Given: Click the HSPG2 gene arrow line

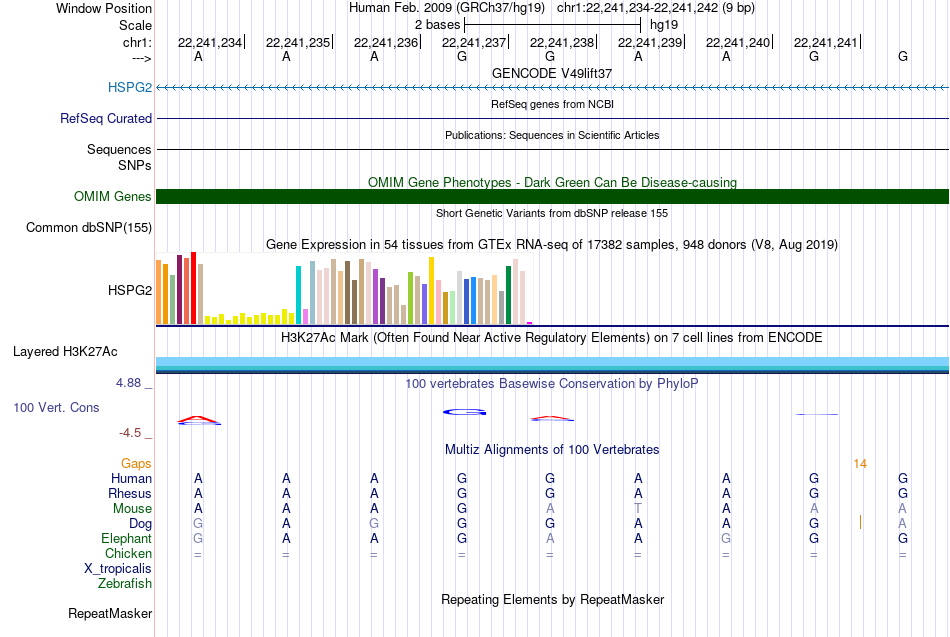Looking at the screenshot, I should pos(553,88).
